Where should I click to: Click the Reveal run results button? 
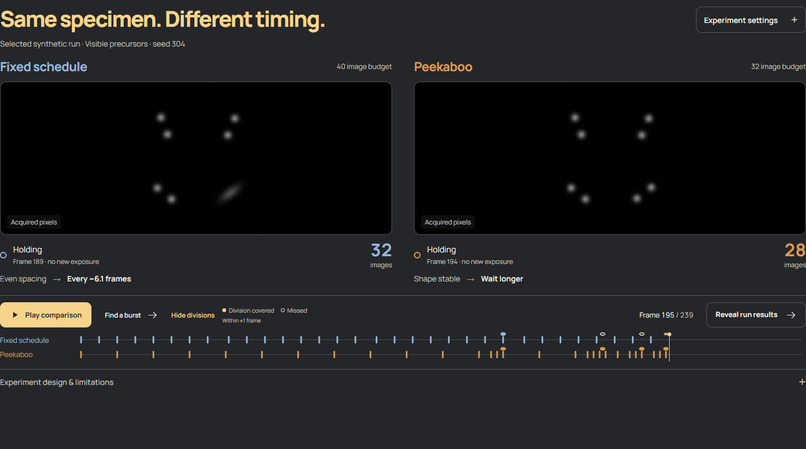click(756, 315)
